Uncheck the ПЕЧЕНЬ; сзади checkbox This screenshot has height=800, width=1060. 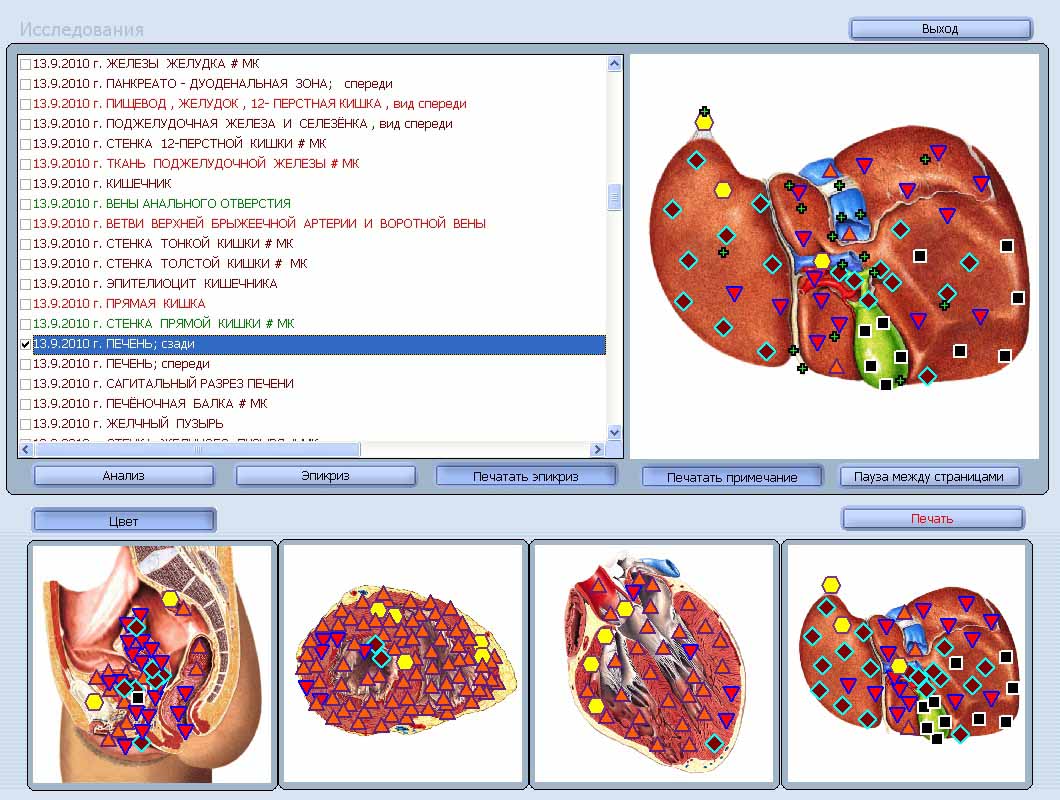26,344
